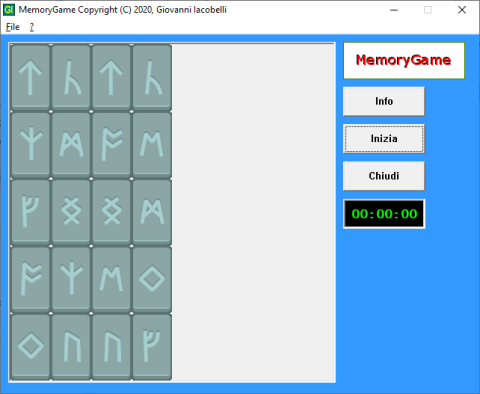Flip the diamond rune card in the bottom row
The width and height of the screenshot is (480, 394).
(x=30, y=346)
